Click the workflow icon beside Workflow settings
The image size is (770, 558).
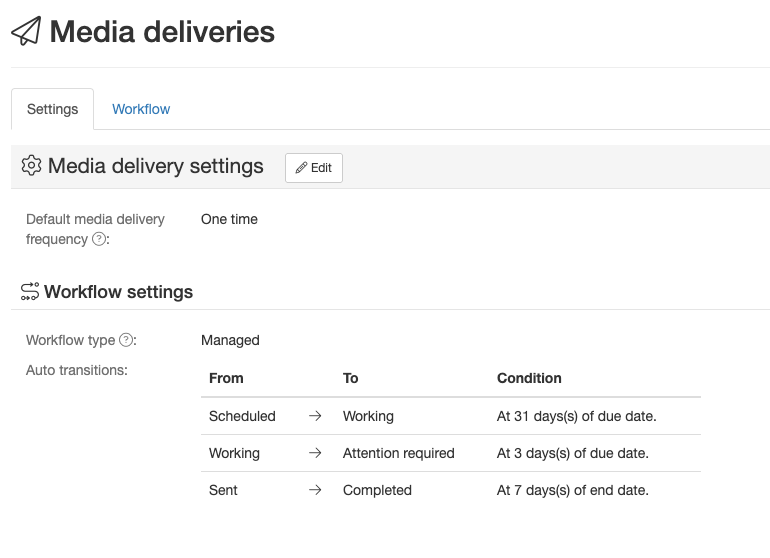click(x=30, y=292)
